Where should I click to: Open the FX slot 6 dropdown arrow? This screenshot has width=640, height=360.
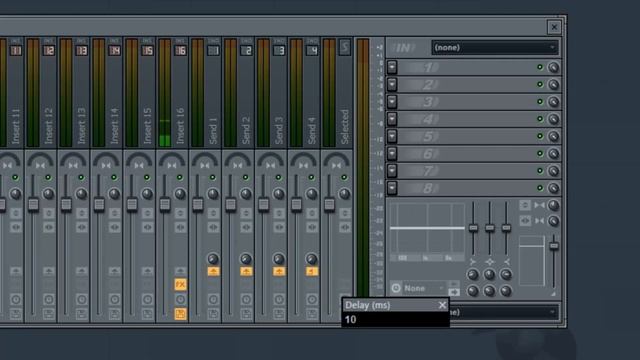392,153
